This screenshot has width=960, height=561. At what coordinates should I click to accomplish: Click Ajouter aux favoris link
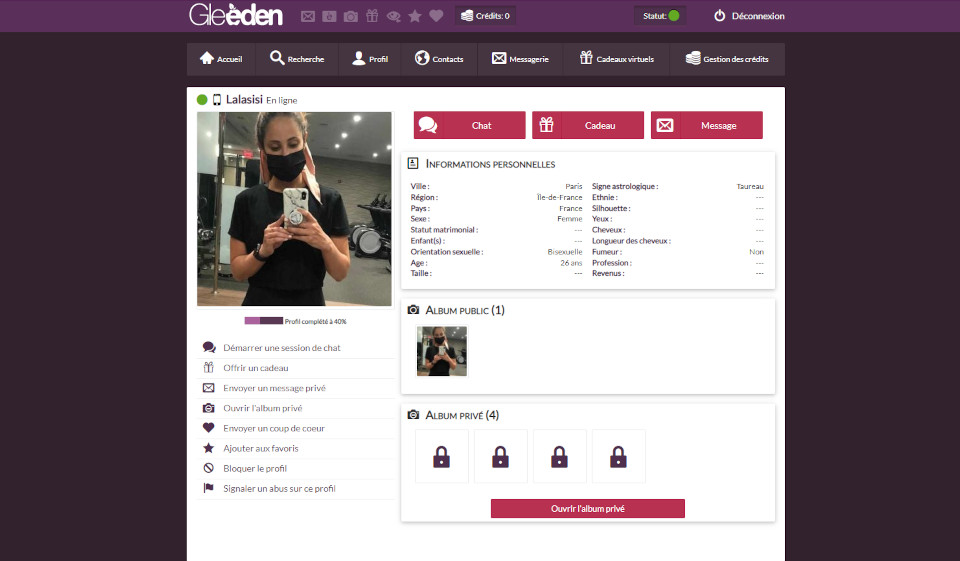261,448
